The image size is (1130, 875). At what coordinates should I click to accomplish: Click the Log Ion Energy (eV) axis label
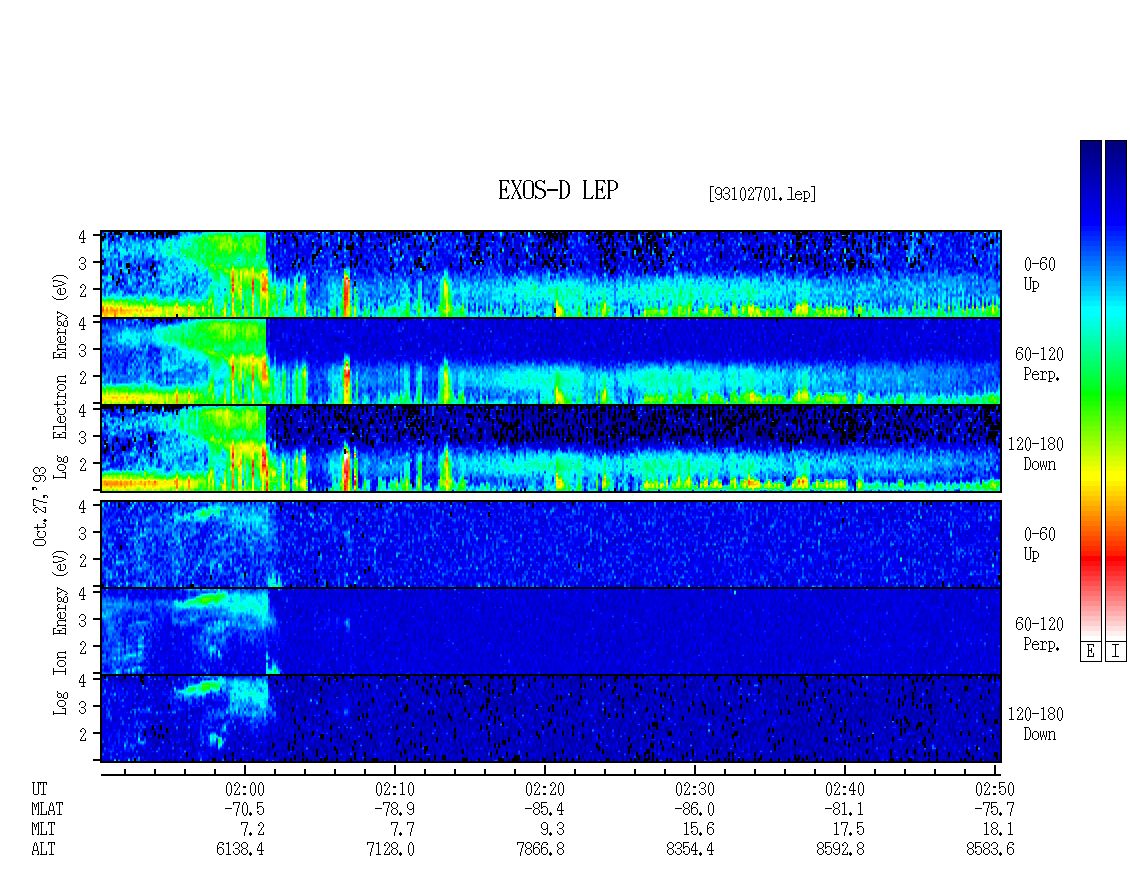[61, 632]
